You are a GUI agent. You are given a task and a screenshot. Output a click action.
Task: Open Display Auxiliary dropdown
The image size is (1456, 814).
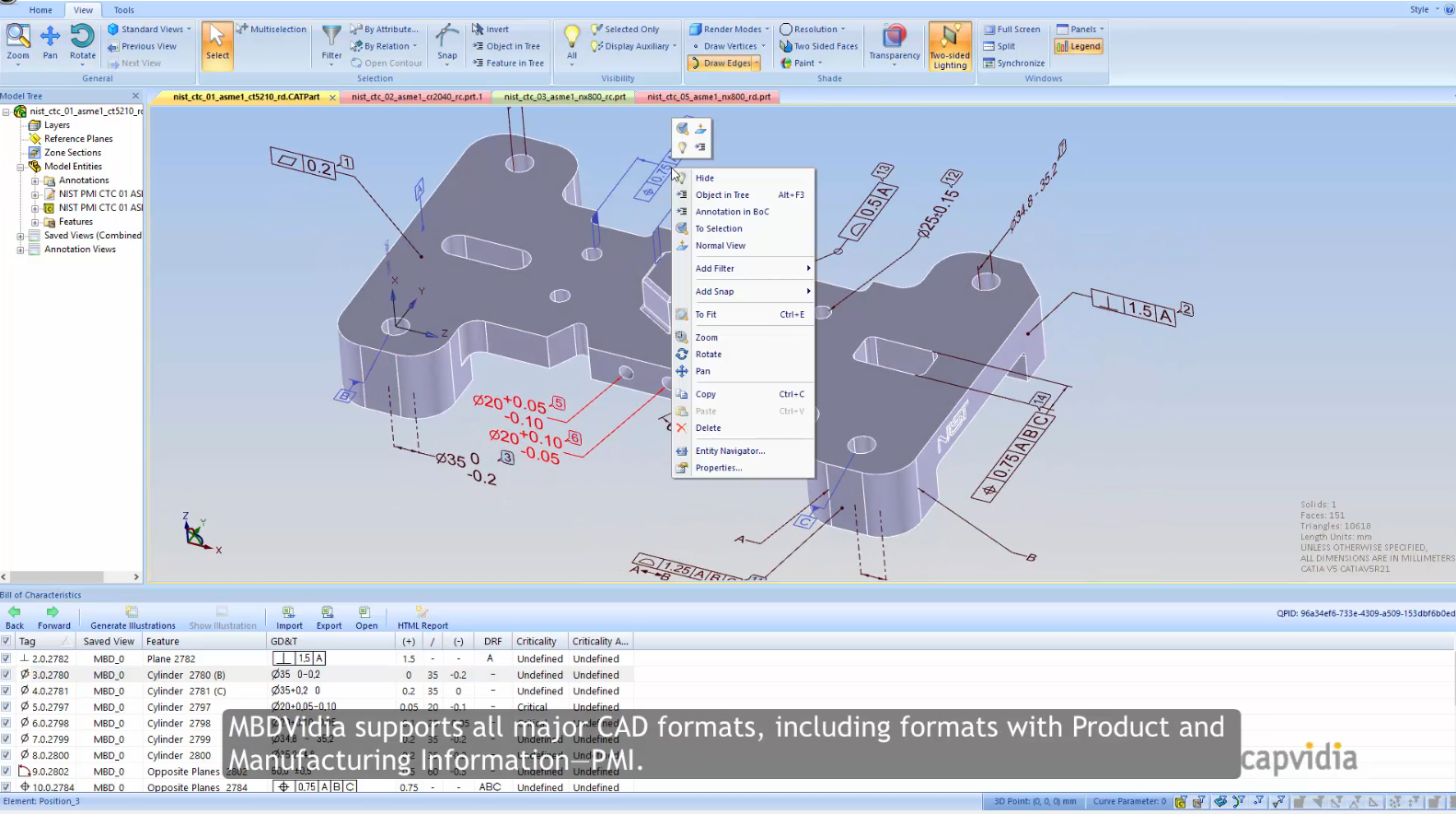[x=634, y=46]
